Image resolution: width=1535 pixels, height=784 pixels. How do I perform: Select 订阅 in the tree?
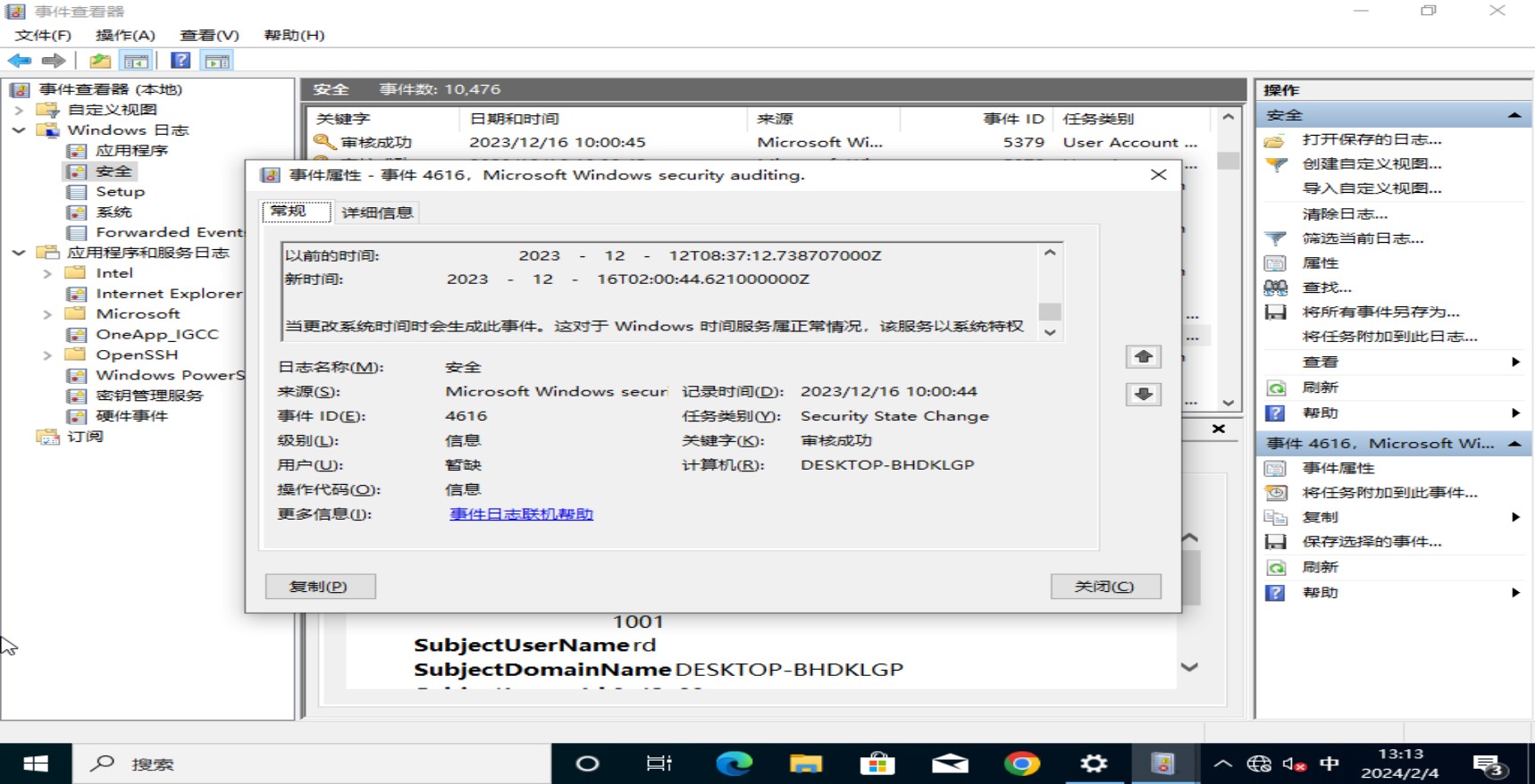(84, 437)
